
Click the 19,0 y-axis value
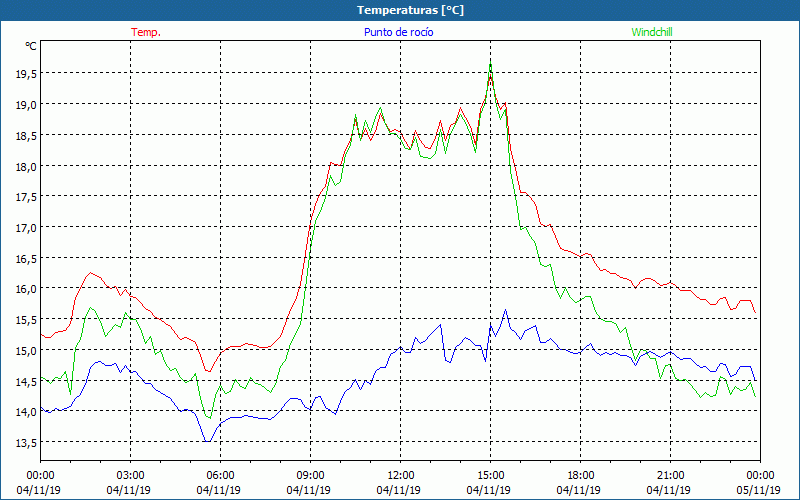point(26,105)
